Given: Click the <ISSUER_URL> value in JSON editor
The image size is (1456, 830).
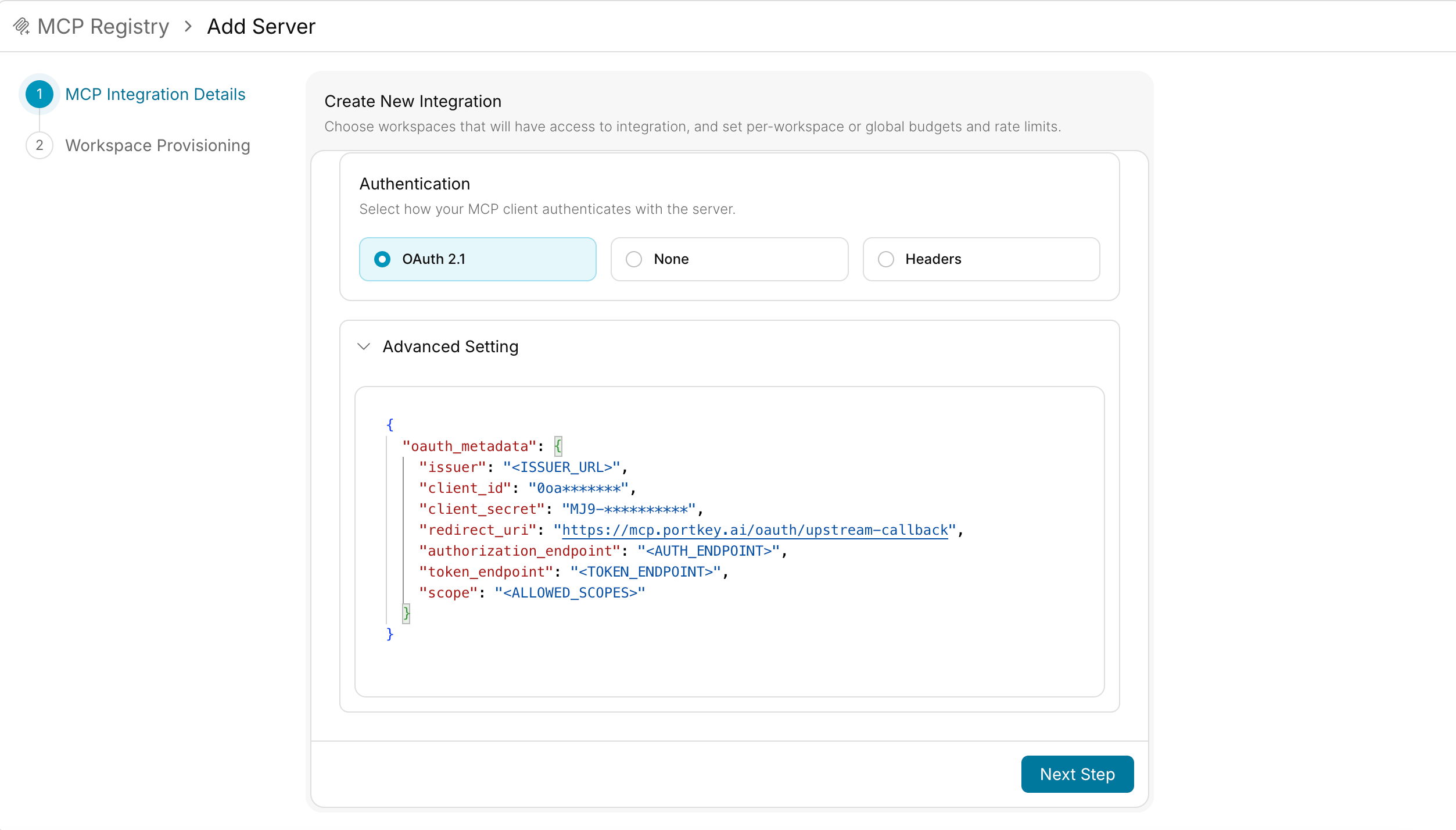Looking at the screenshot, I should (x=562, y=467).
